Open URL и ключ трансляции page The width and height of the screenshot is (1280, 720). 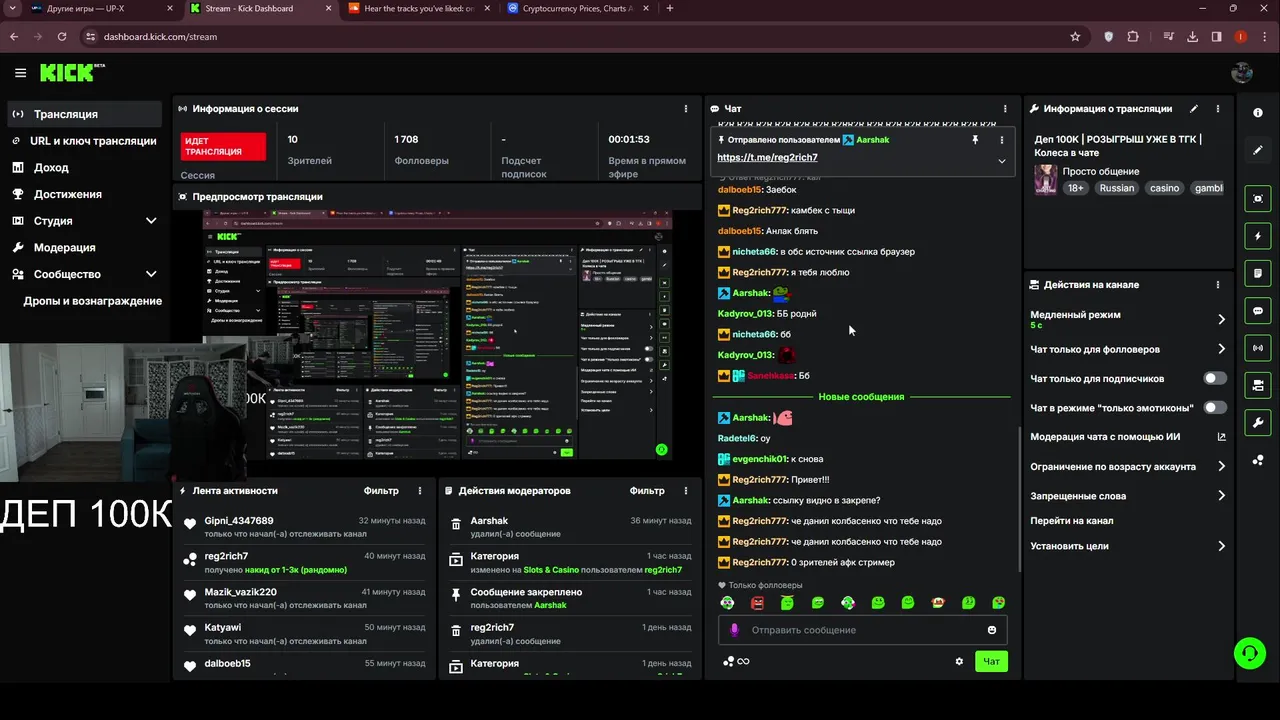click(x=84, y=141)
